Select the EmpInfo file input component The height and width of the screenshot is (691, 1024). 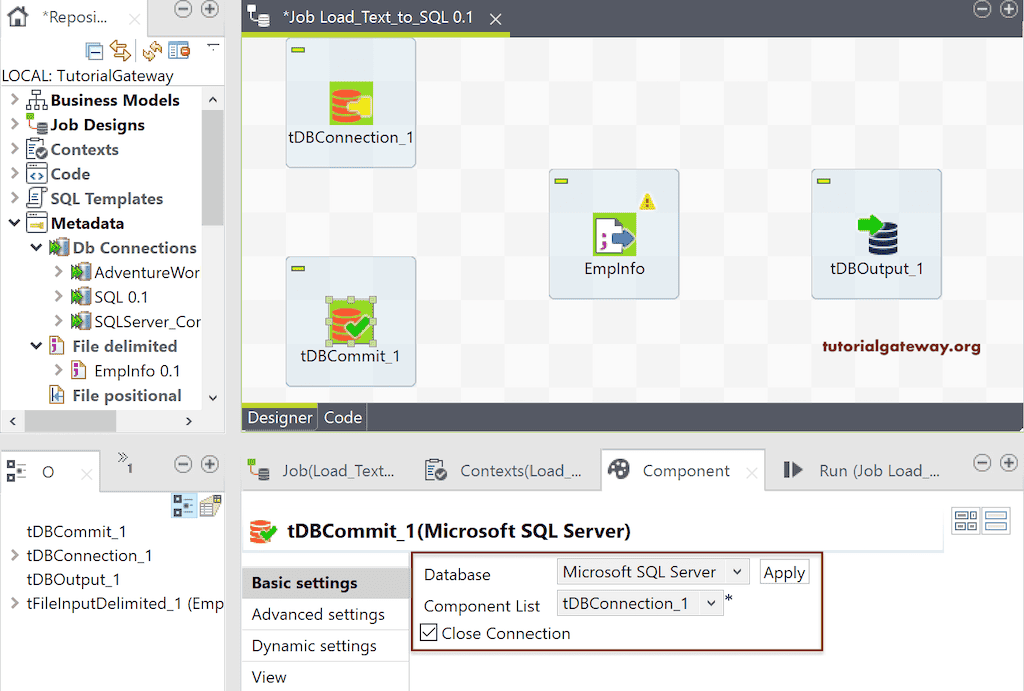pyautogui.click(x=613, y=233)
